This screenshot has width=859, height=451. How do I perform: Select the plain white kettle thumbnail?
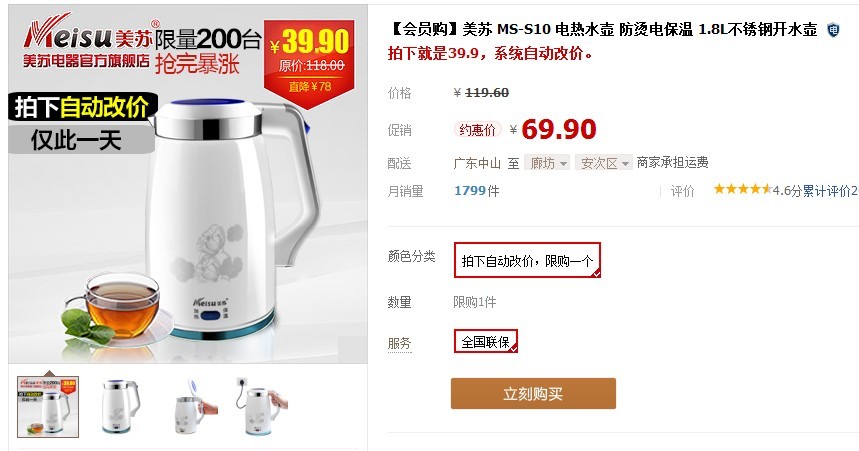[x=119, y=406]
